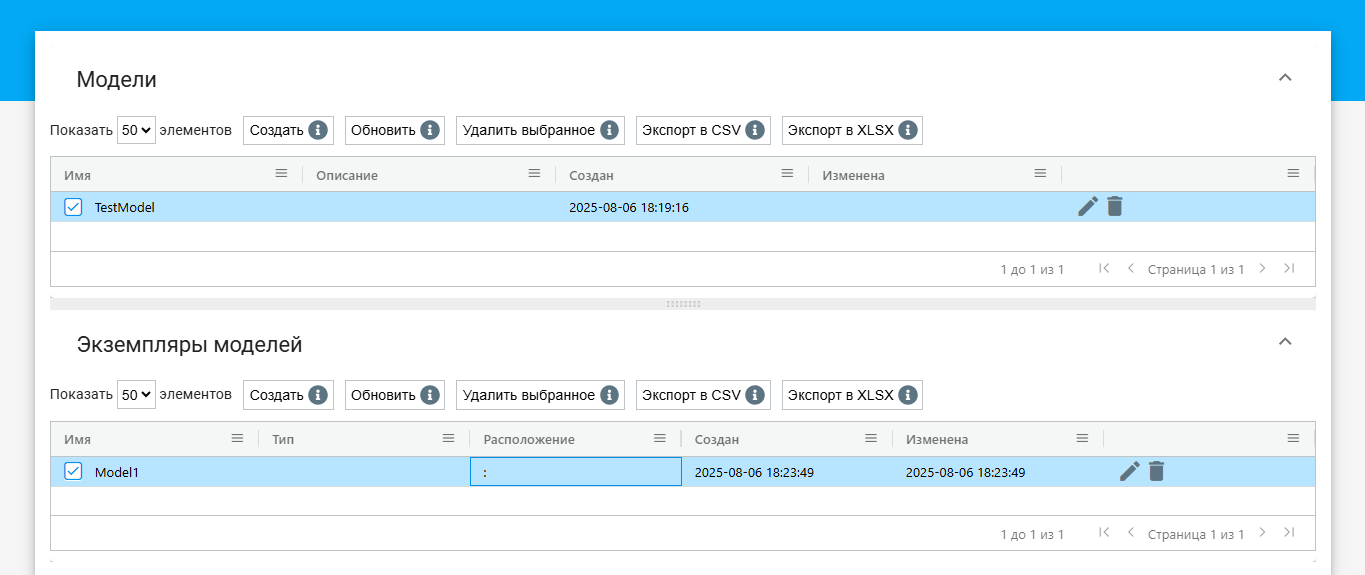The width and height of the screenshot is (1365, 575).
Task: Open page size dropdown in Экземпляры моделей
Action: click(x=136, y=395)
